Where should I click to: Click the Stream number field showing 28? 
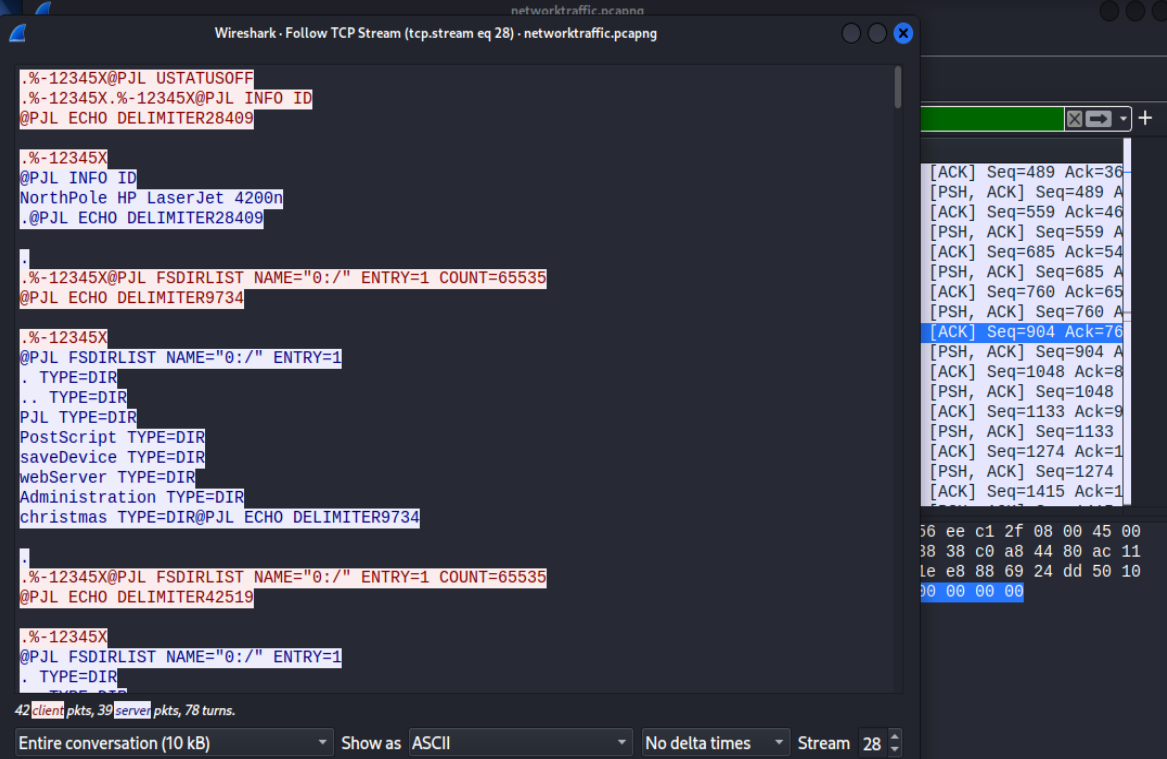(x=872, y=743)
